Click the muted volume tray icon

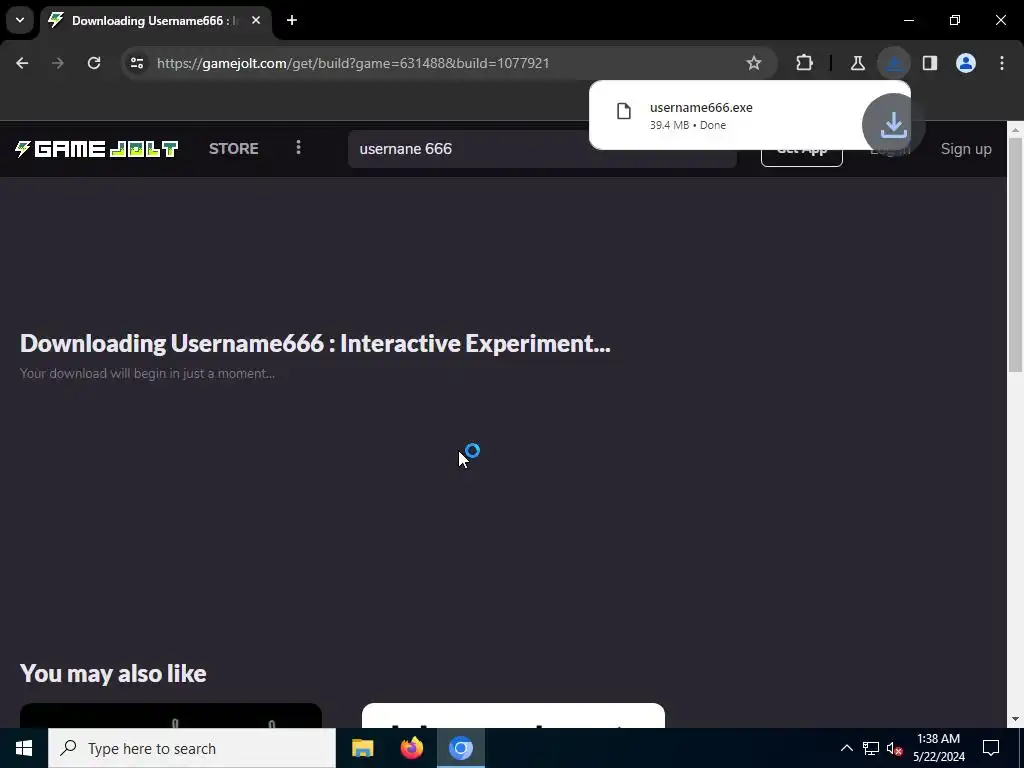[x=894, y=748]
